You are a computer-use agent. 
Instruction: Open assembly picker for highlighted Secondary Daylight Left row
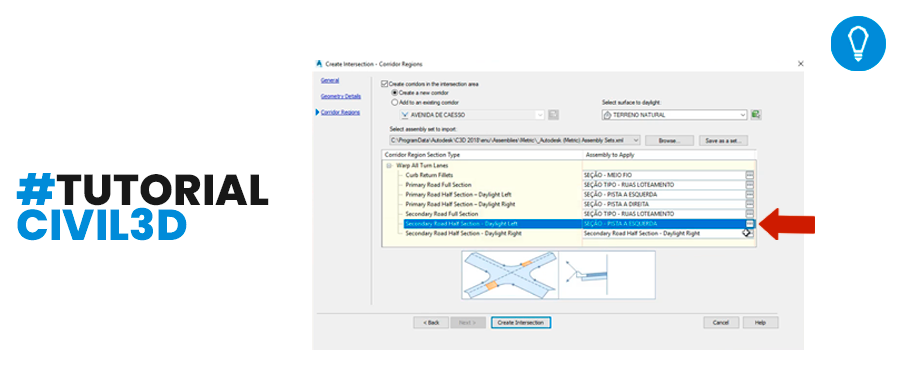[750, 223]
